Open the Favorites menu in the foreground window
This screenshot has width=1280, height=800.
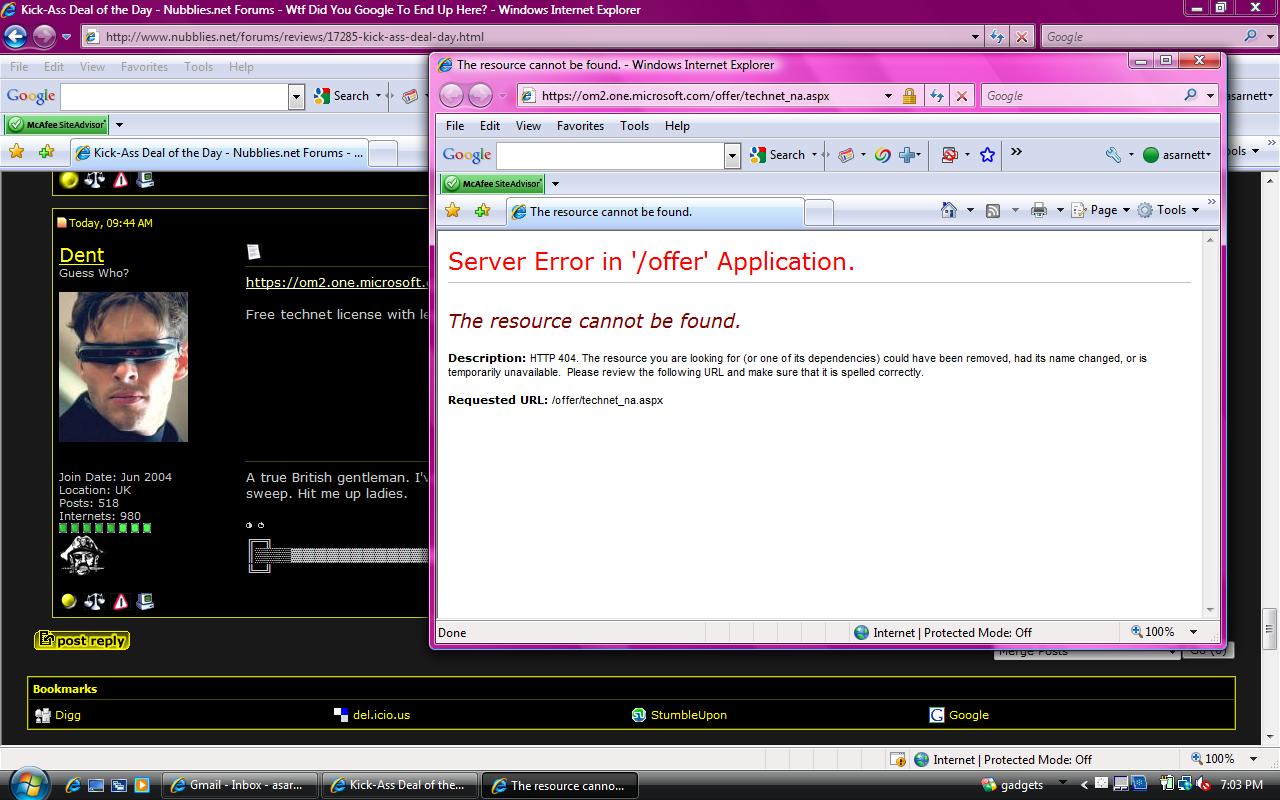[580, 126]
